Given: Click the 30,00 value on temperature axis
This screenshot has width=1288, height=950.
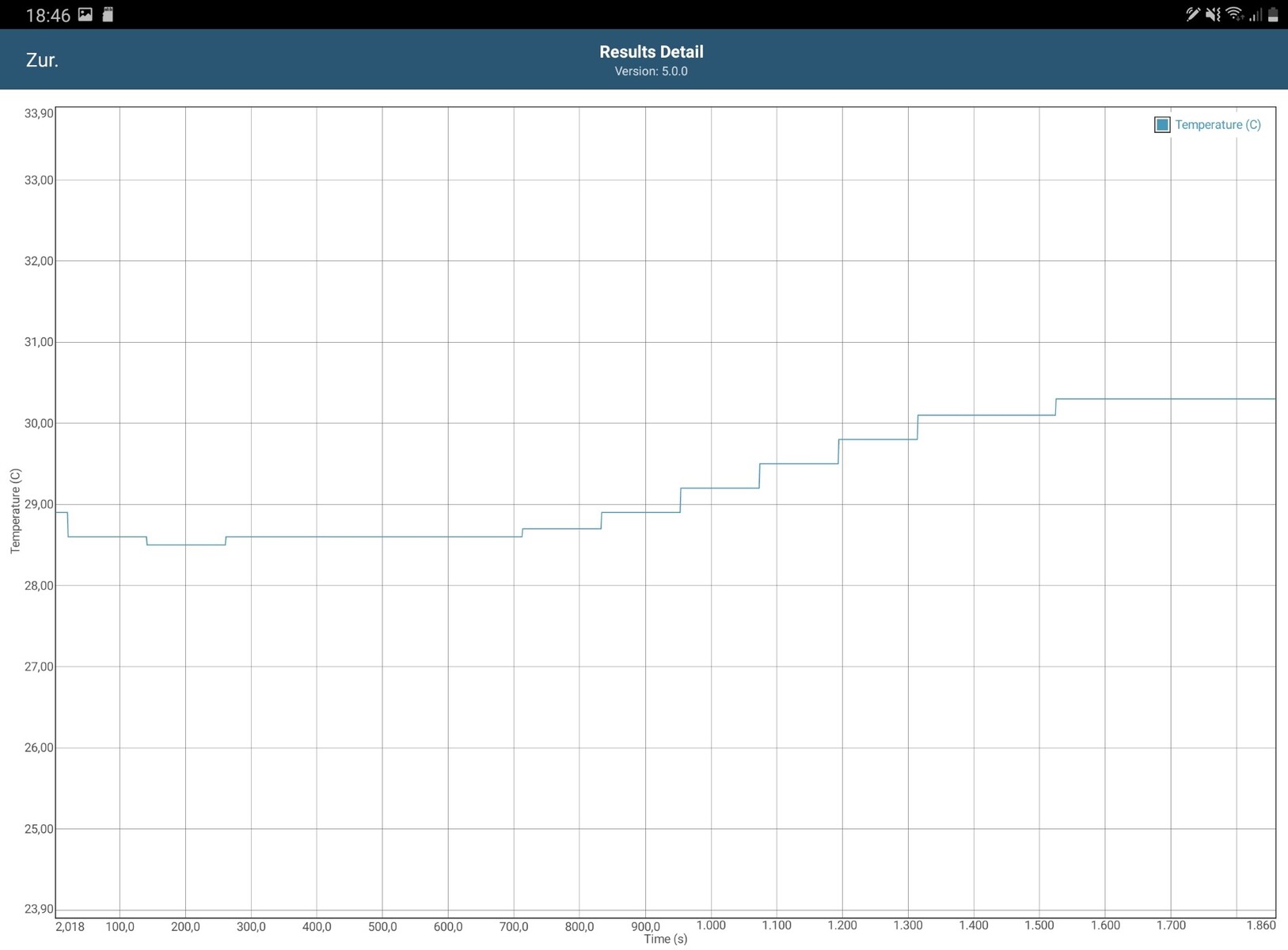Looking at the screenshot, I should [39, 424].
